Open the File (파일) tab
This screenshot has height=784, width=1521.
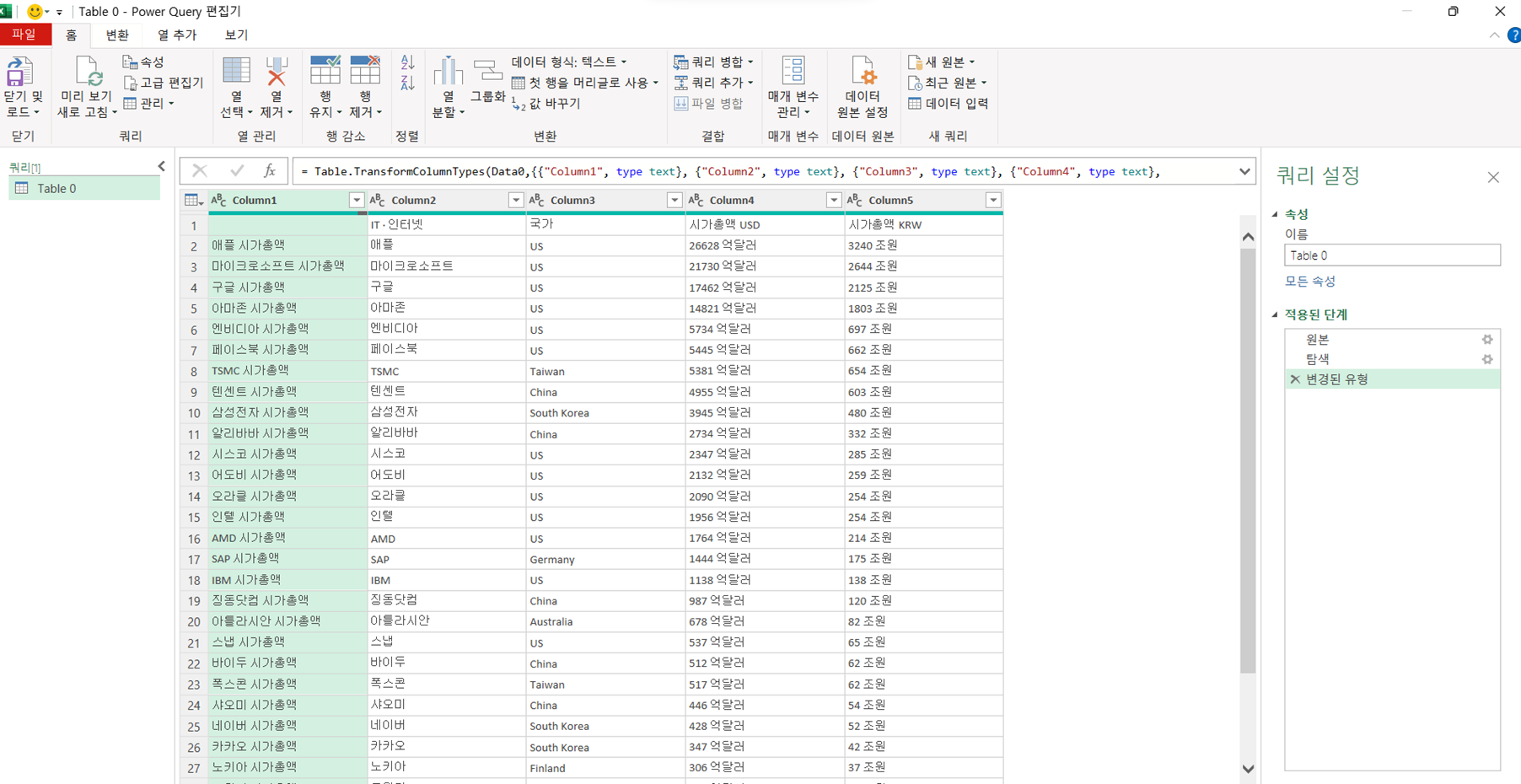click(24, 35)
